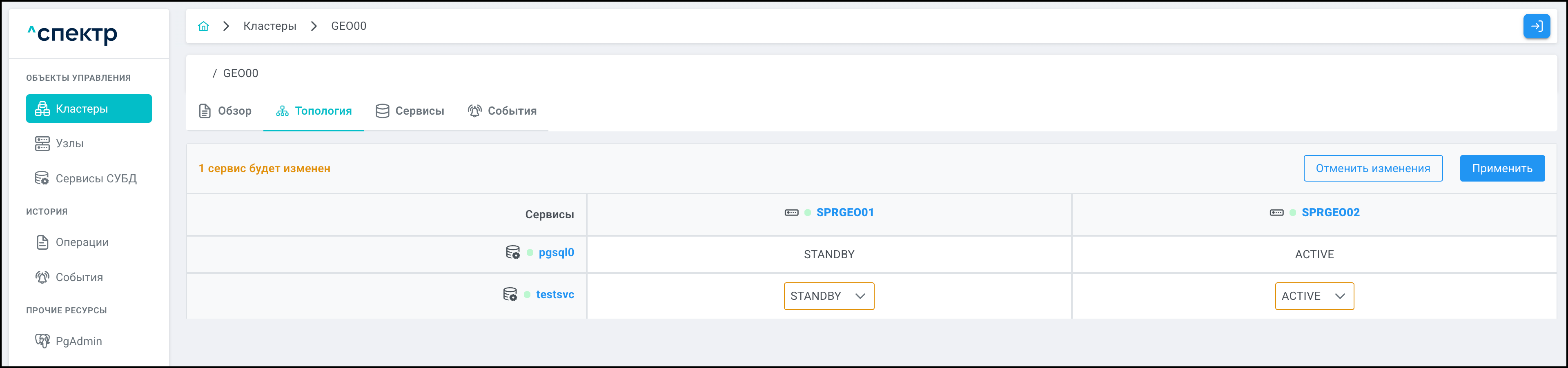
Task: Open Узлы section in sidebar
Action: [x=69, y=144]
